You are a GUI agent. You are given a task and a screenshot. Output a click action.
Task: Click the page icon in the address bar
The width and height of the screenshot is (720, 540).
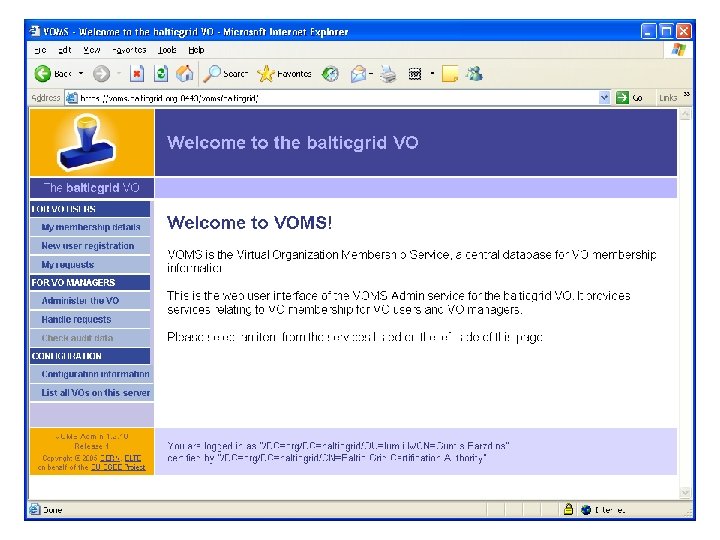[72, 97]
